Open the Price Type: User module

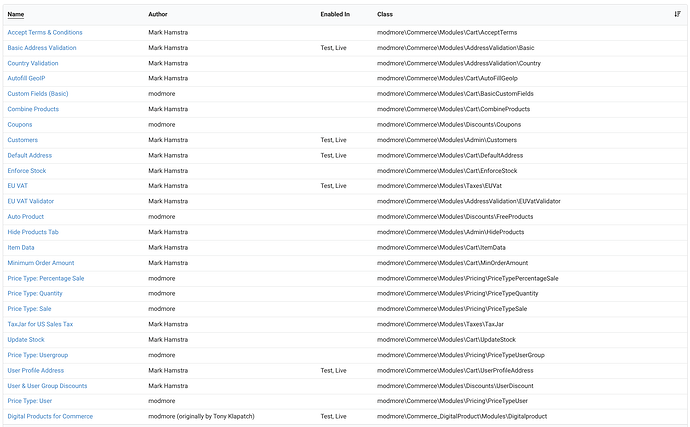29,400
